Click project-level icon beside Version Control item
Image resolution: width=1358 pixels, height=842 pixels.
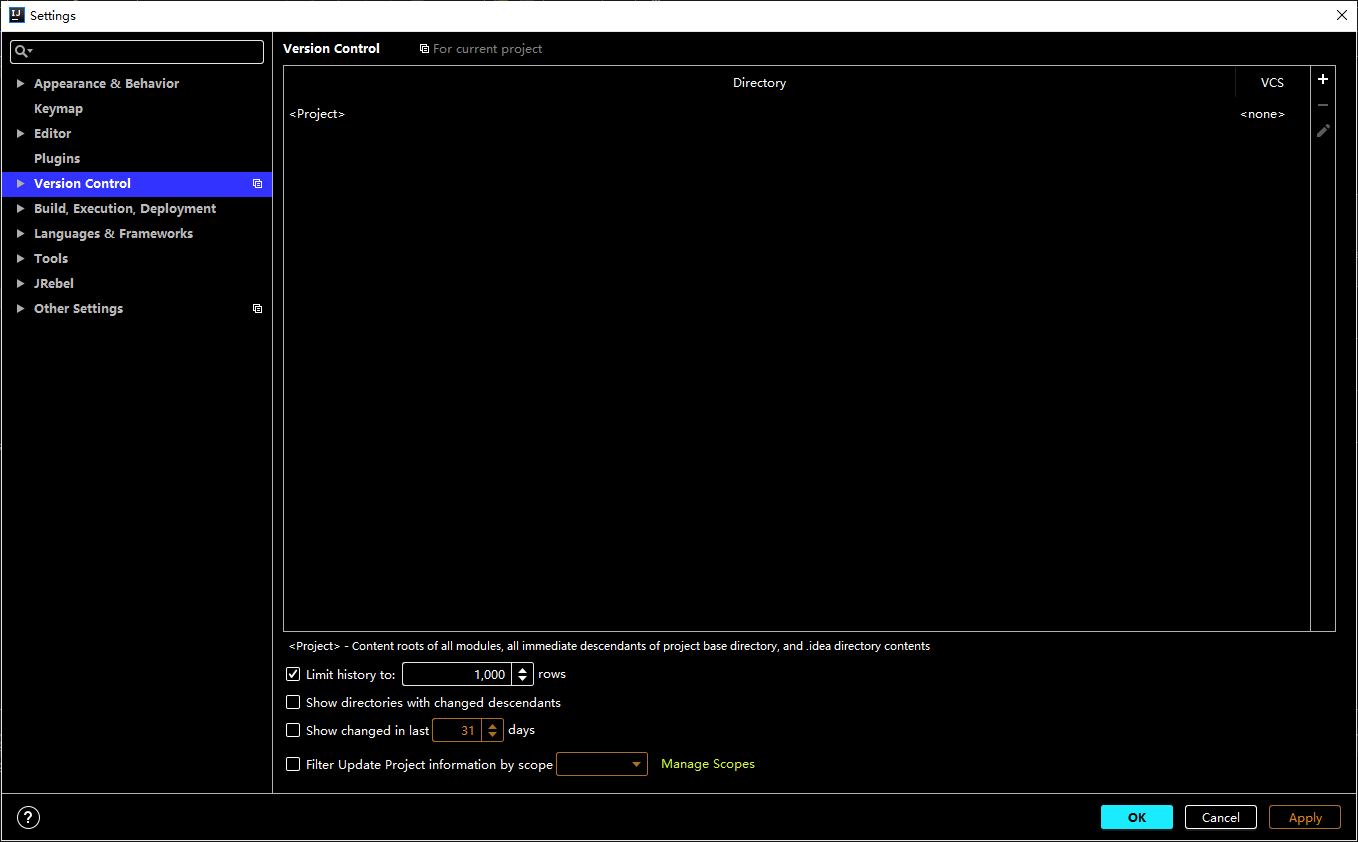pyautogui.click(x=257, y=184)
